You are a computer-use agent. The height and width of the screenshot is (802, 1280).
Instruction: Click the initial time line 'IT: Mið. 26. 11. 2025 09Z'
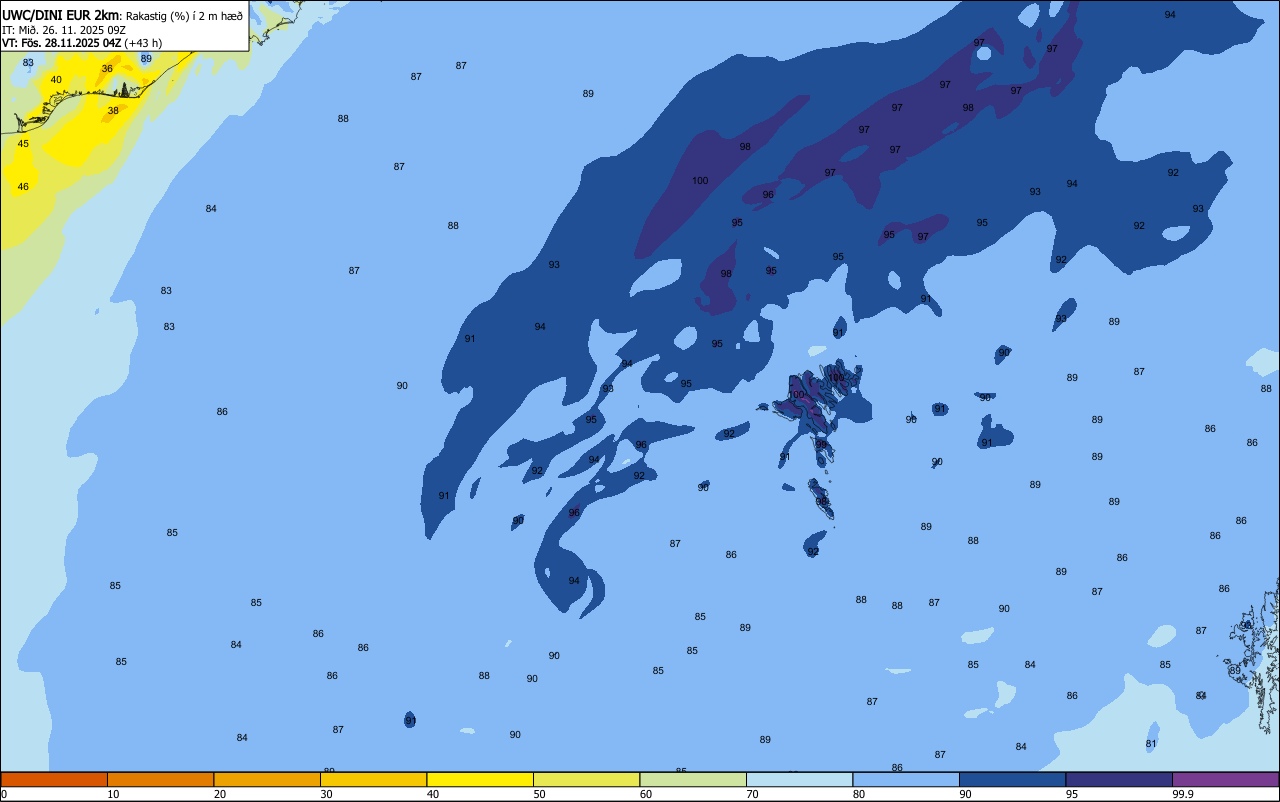[x=63, y=29]
